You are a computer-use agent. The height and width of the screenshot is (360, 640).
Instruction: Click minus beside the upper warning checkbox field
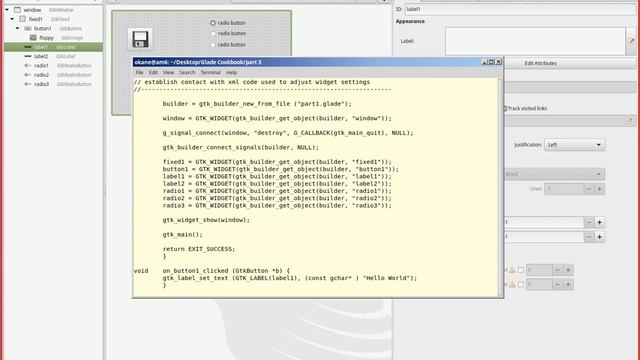tap(557, 270)
